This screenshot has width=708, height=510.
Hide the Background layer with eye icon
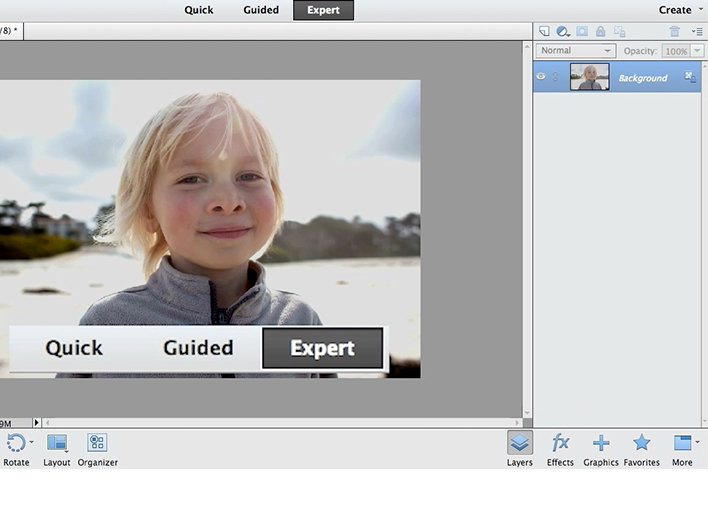540,76
